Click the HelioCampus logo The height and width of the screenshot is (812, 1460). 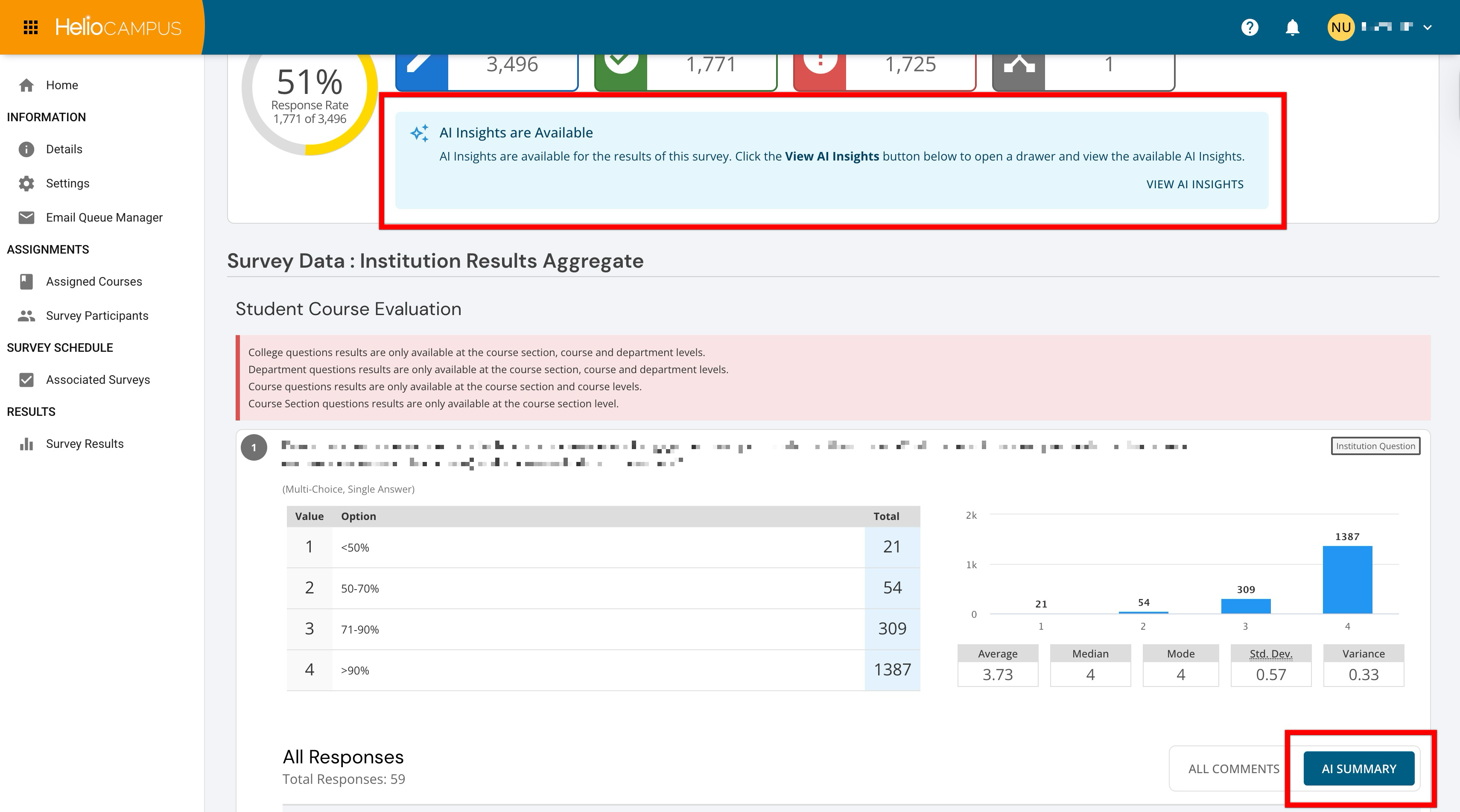pyautogui.click(x=118, y=27)
